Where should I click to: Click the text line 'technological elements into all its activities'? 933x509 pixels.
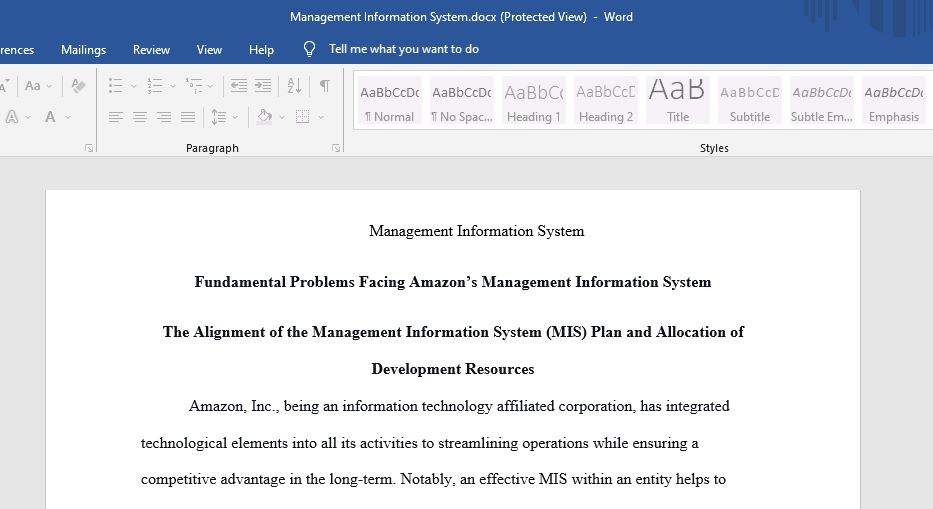[419, 443]
